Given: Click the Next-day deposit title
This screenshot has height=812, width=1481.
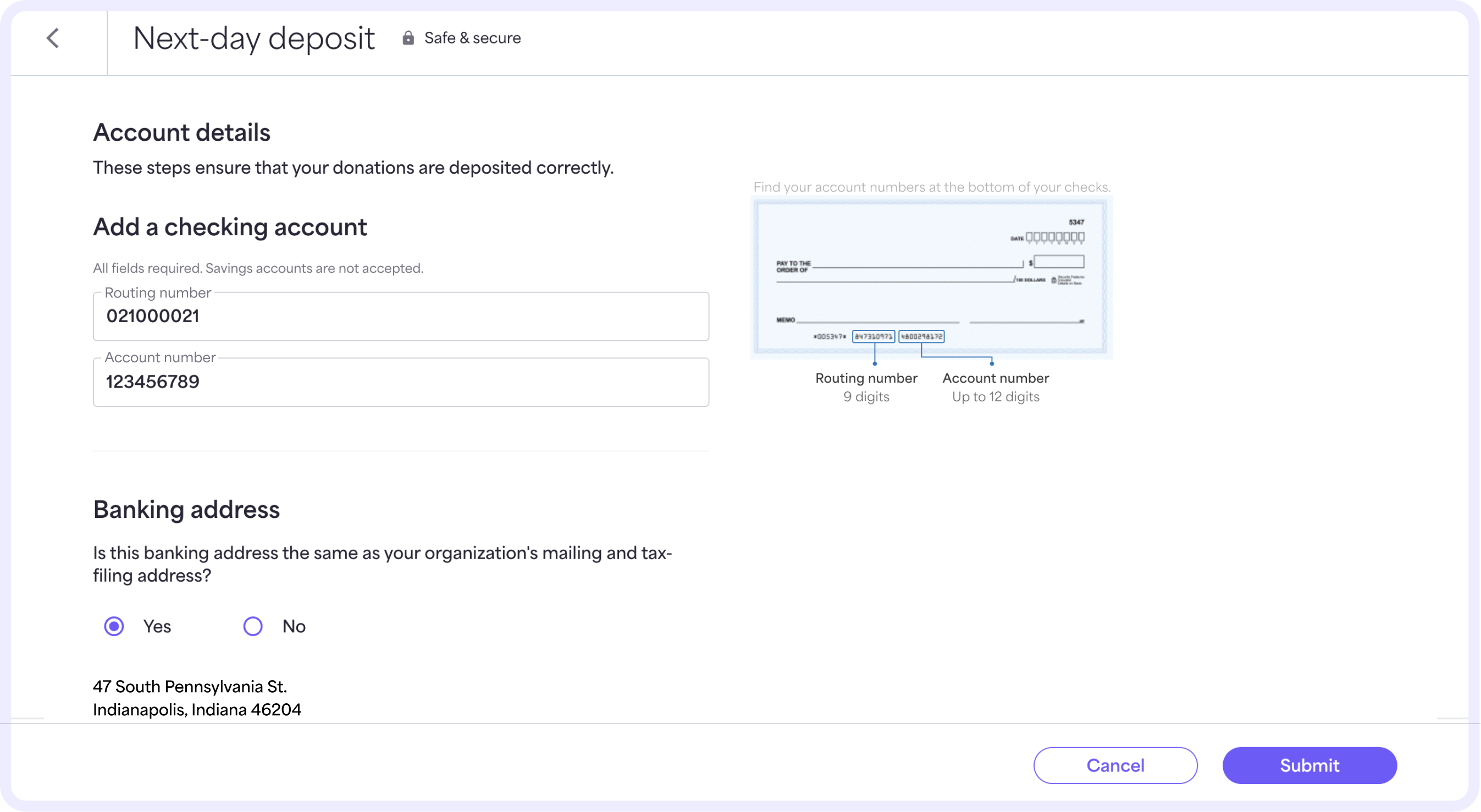Looking at the screenshot, I should point(253,37).
